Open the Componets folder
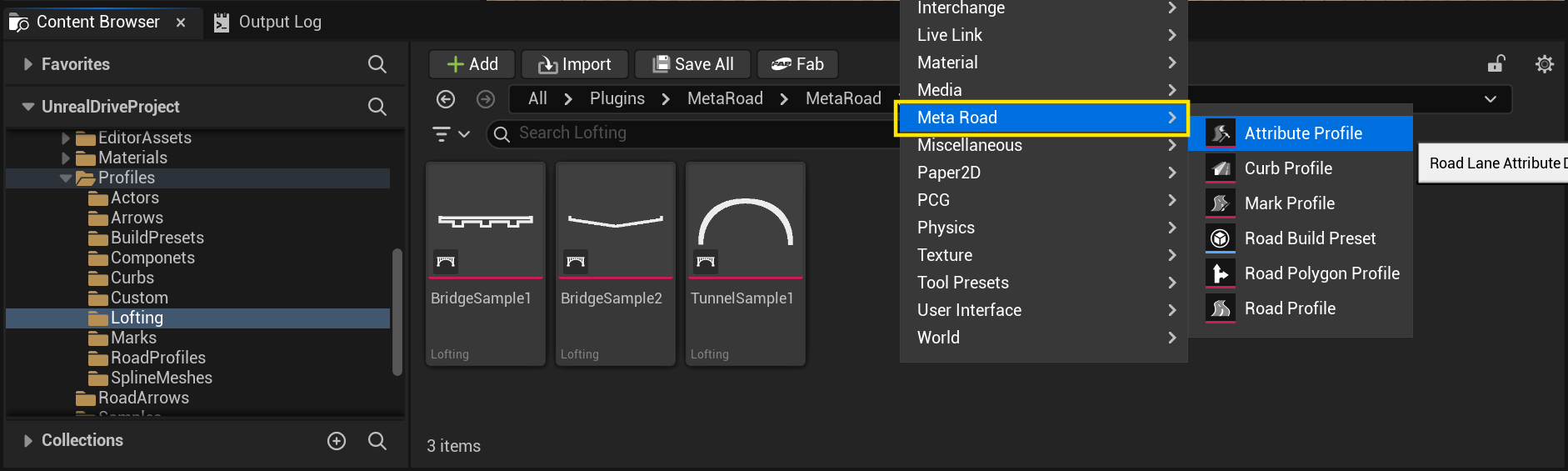 [x=142, y=258]
